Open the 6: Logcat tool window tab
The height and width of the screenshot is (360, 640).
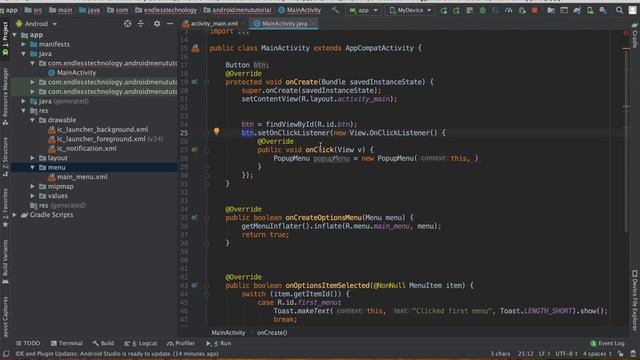click(140, 343)
